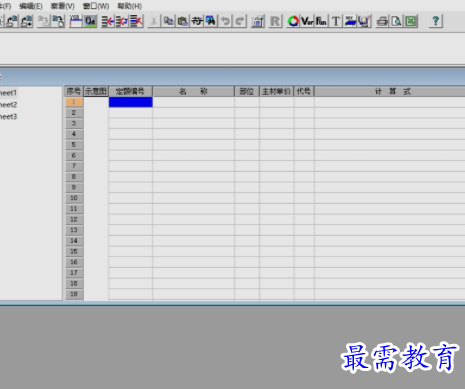The height and width of the screenshot is (389, 465).
Task: Click the Print printer icon
Action: [382, 21]
